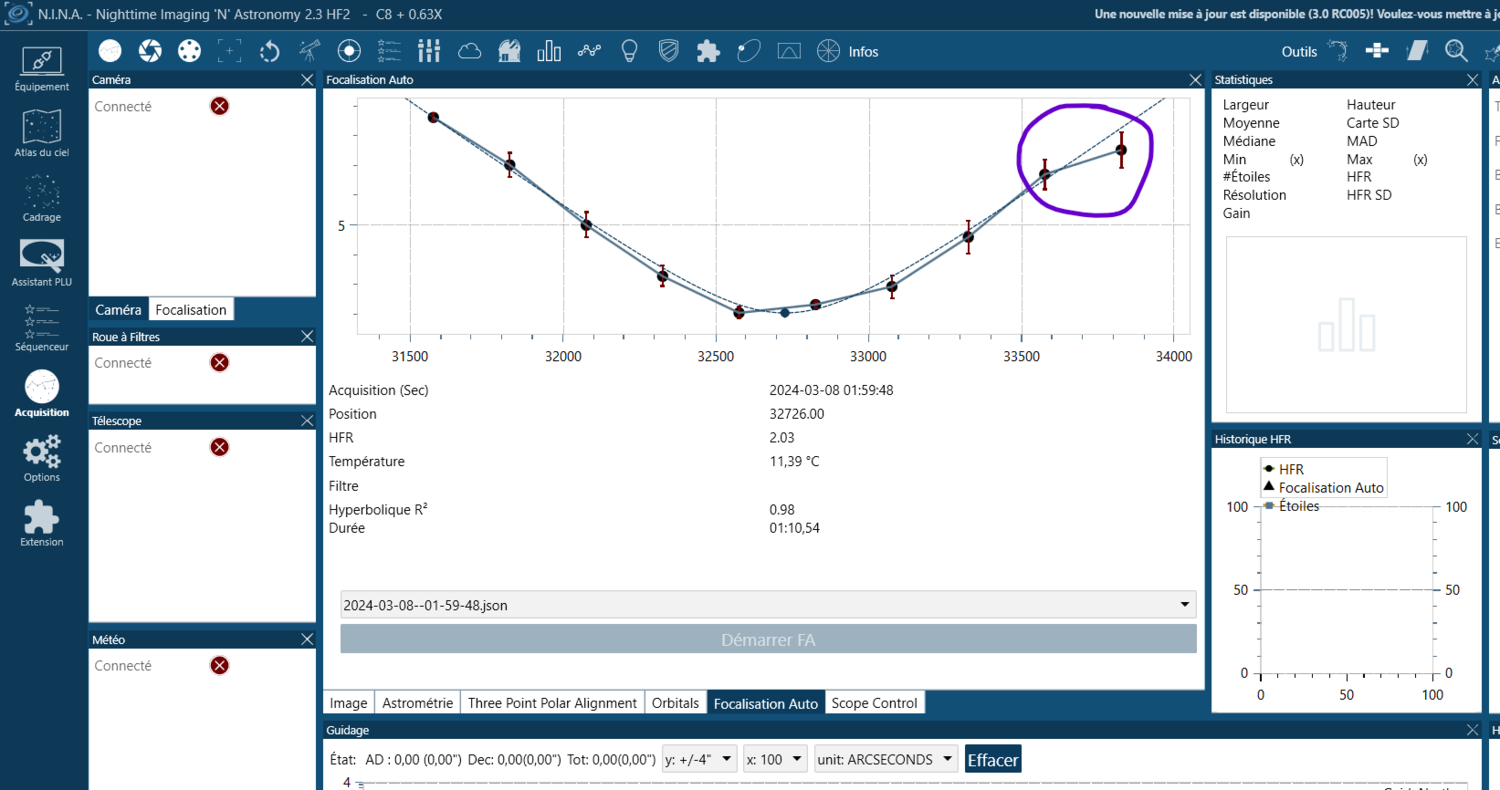1500x790 pixels.
Task: Toggle the filter wheel panel icon
Action: pyautogui.click(x=190, y=51)
